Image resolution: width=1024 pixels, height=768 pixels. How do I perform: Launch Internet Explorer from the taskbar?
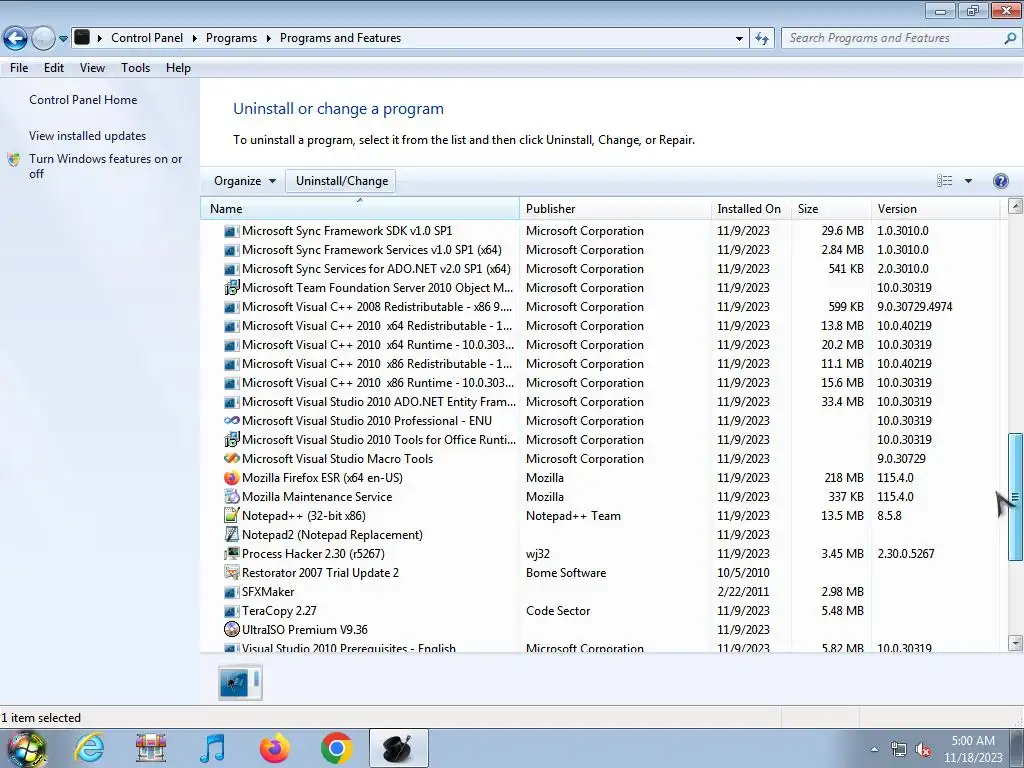[x=89, y=748]
